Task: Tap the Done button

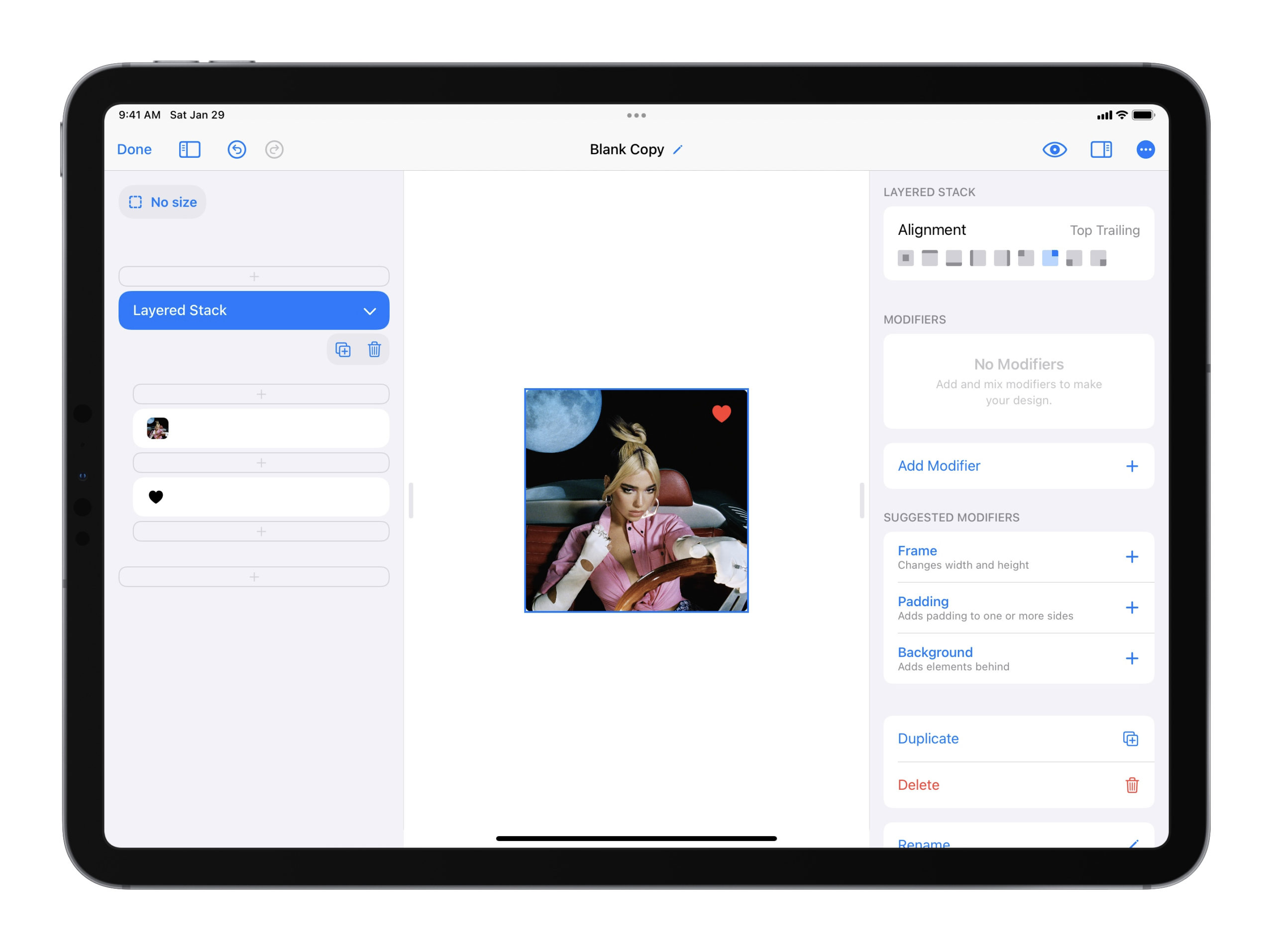Action: [x=134, y=150]
